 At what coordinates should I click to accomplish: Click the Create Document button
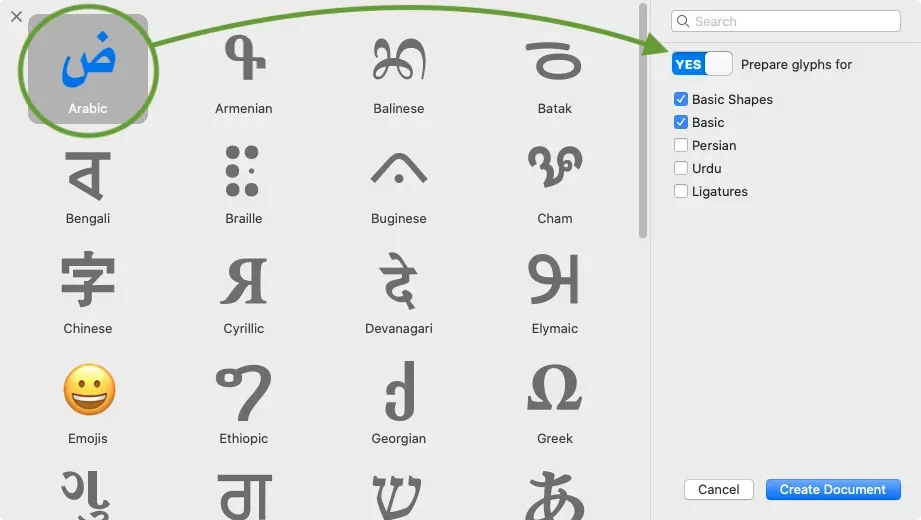[x=833, y=489]
